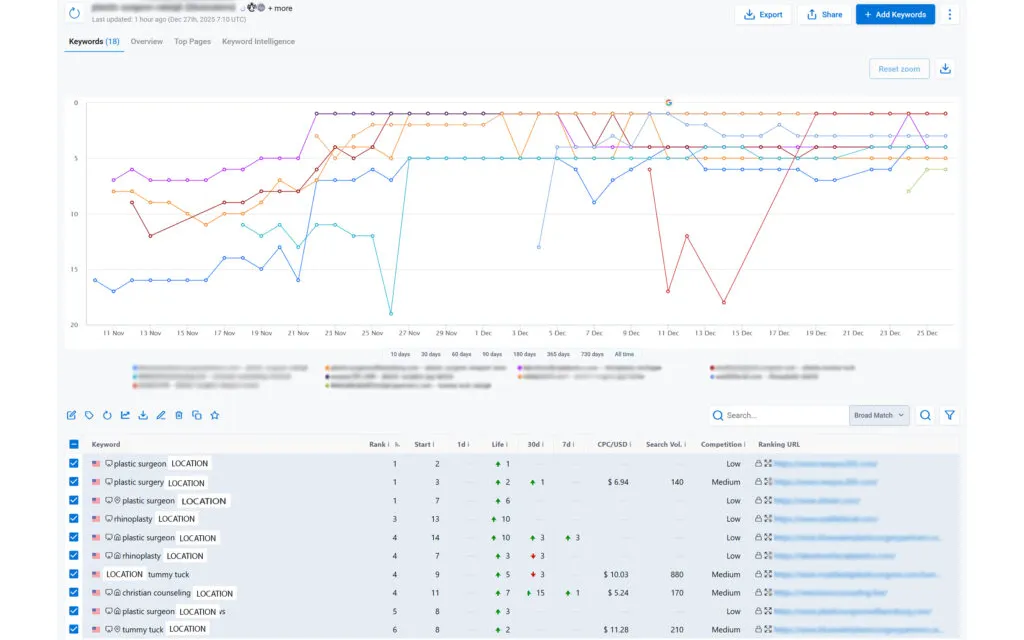Uncheck the plastic surgery LOCATION row checkbox
1024x640 pixels.
(x=74, y=481)
